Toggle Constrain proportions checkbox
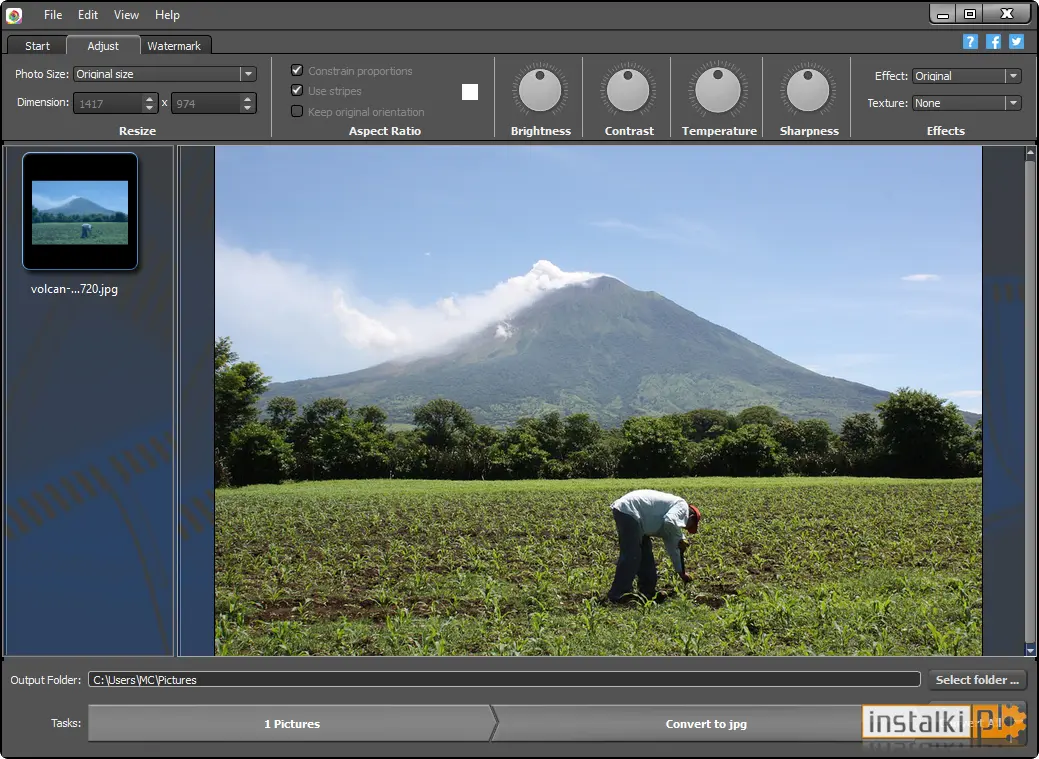This screenshot has width=1039, height=759. [297, 70]
